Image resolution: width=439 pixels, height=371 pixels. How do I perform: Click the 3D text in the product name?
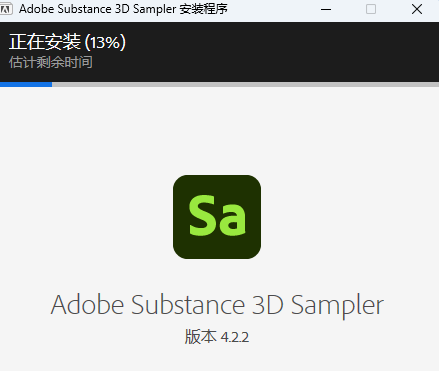point(268,305)
